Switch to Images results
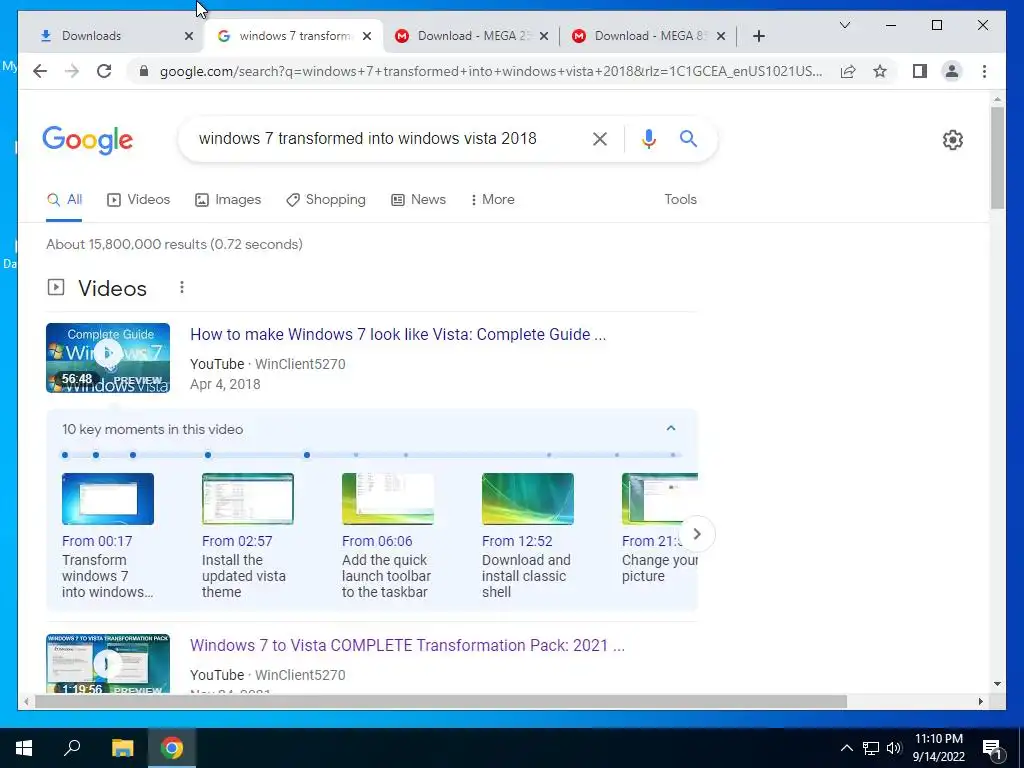This screenshot has width=1024, height=768. (228, 200)
